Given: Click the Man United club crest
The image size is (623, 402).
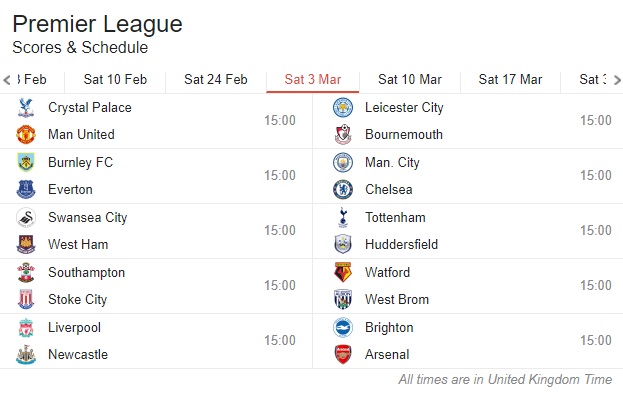Looking at the screenshot, I should click(x=26, y=134).
